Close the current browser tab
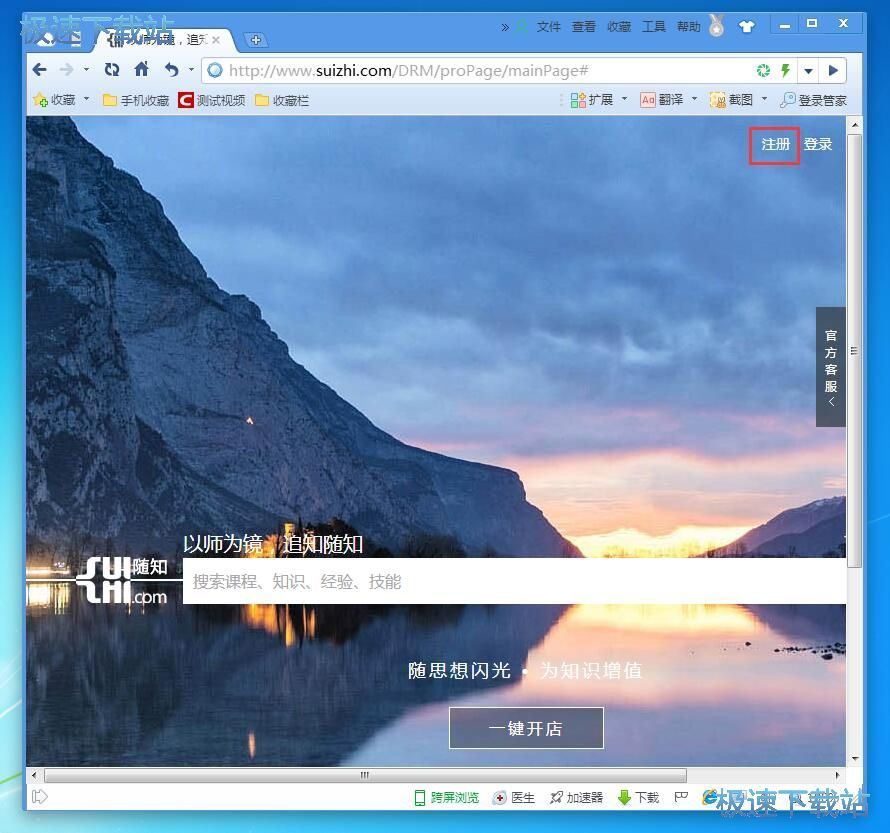This screenshot has width=890, height=833. 216,40
